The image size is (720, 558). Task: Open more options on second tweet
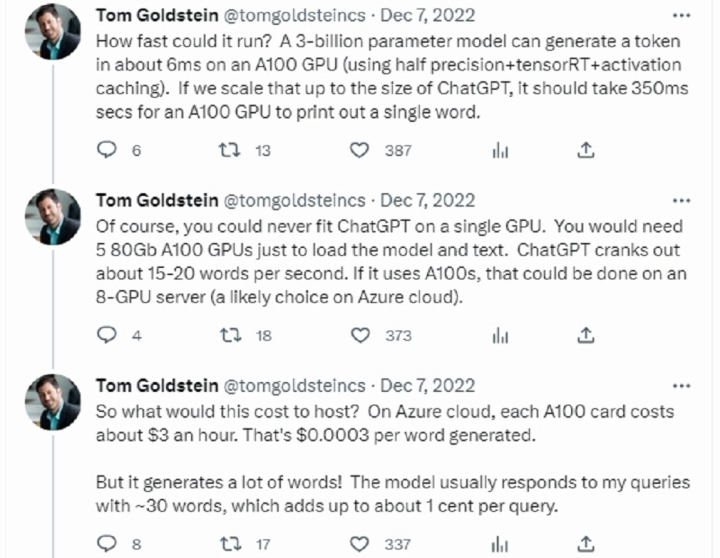(681, 201)
